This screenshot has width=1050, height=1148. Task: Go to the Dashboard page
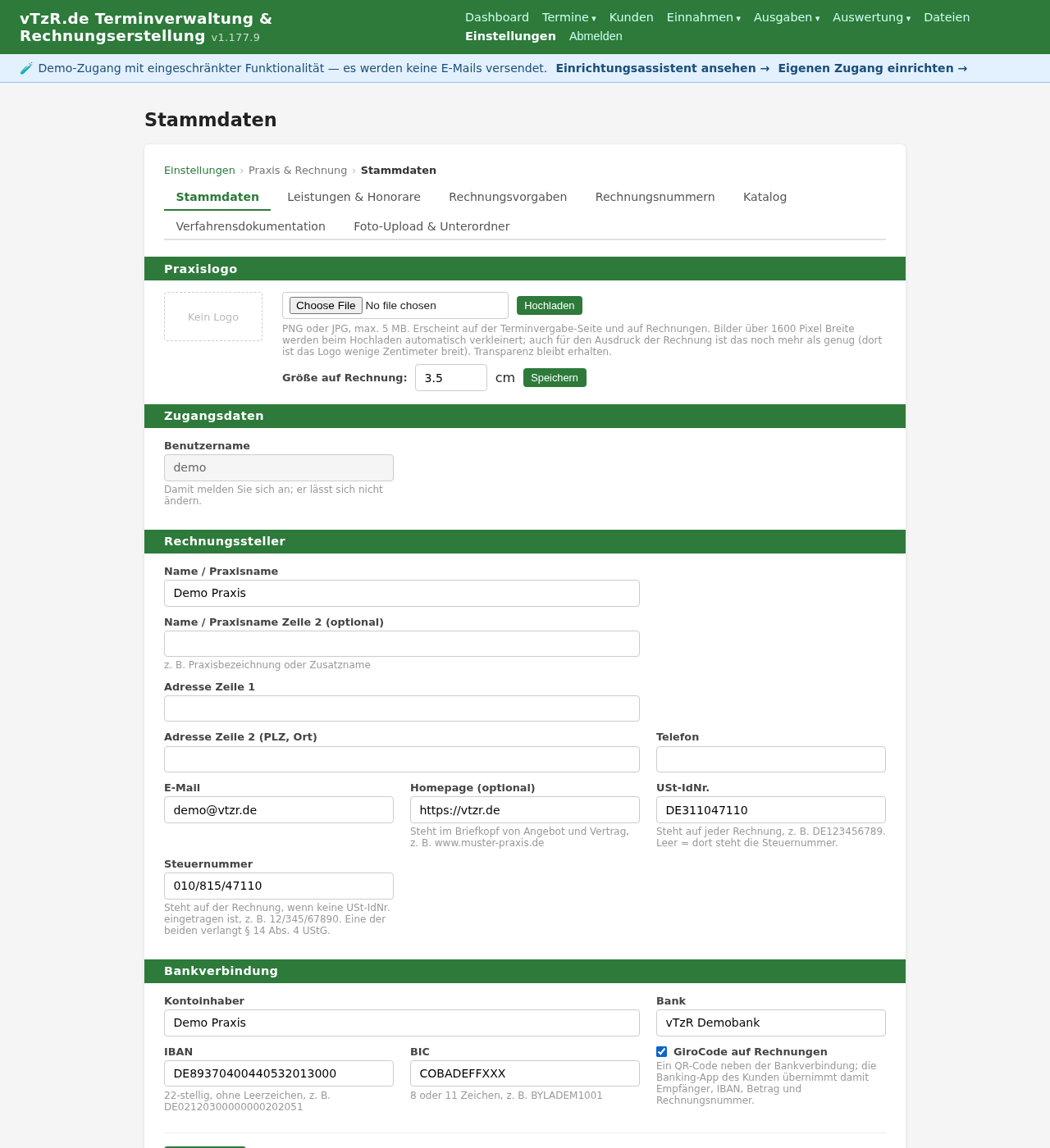[497, 17]
